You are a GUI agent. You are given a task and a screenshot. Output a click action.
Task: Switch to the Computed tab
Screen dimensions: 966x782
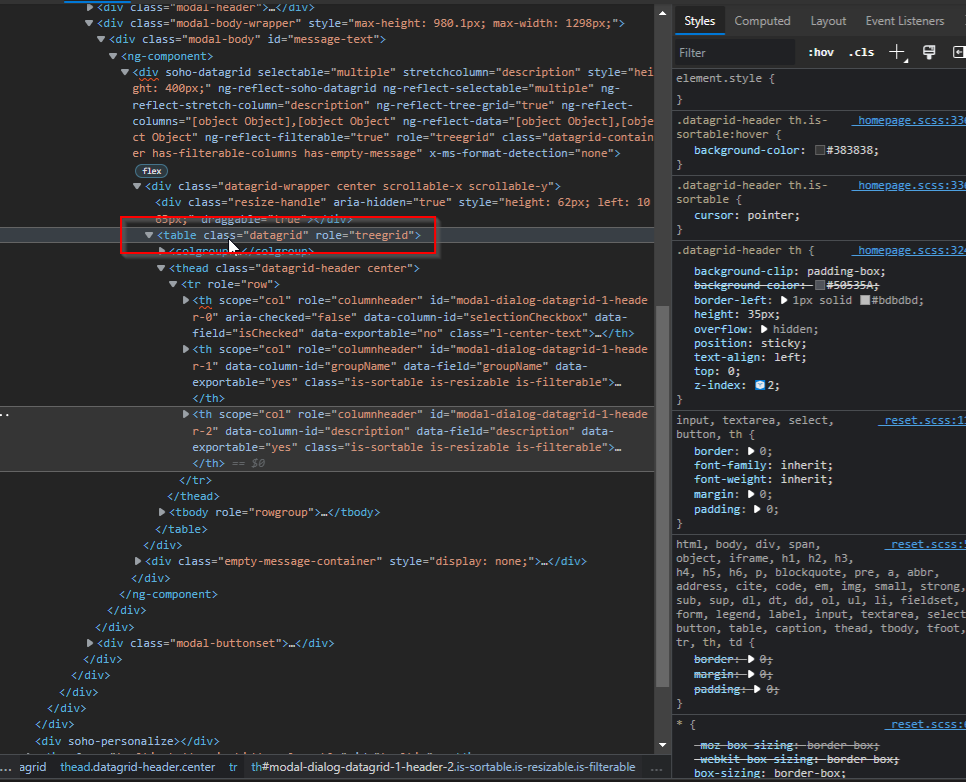coord(762,21)
